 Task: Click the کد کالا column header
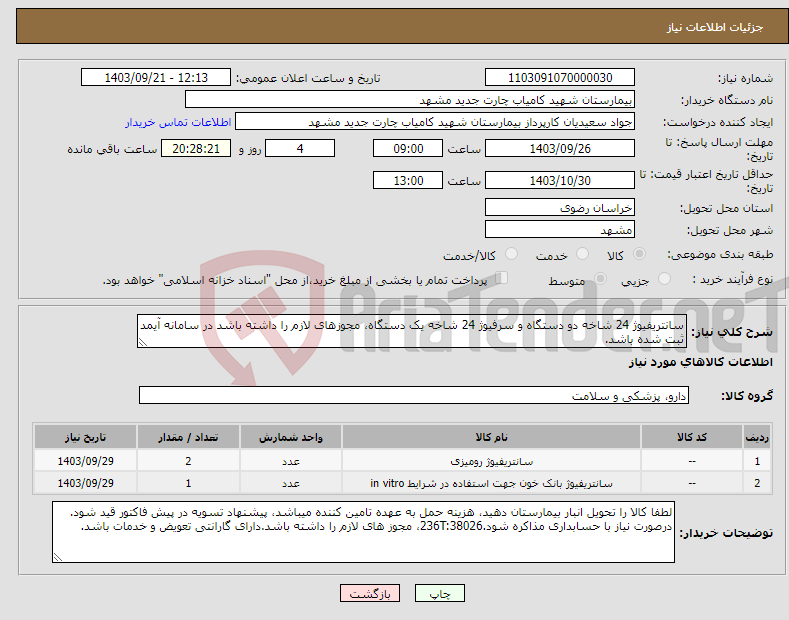click(x=692, y=437)
